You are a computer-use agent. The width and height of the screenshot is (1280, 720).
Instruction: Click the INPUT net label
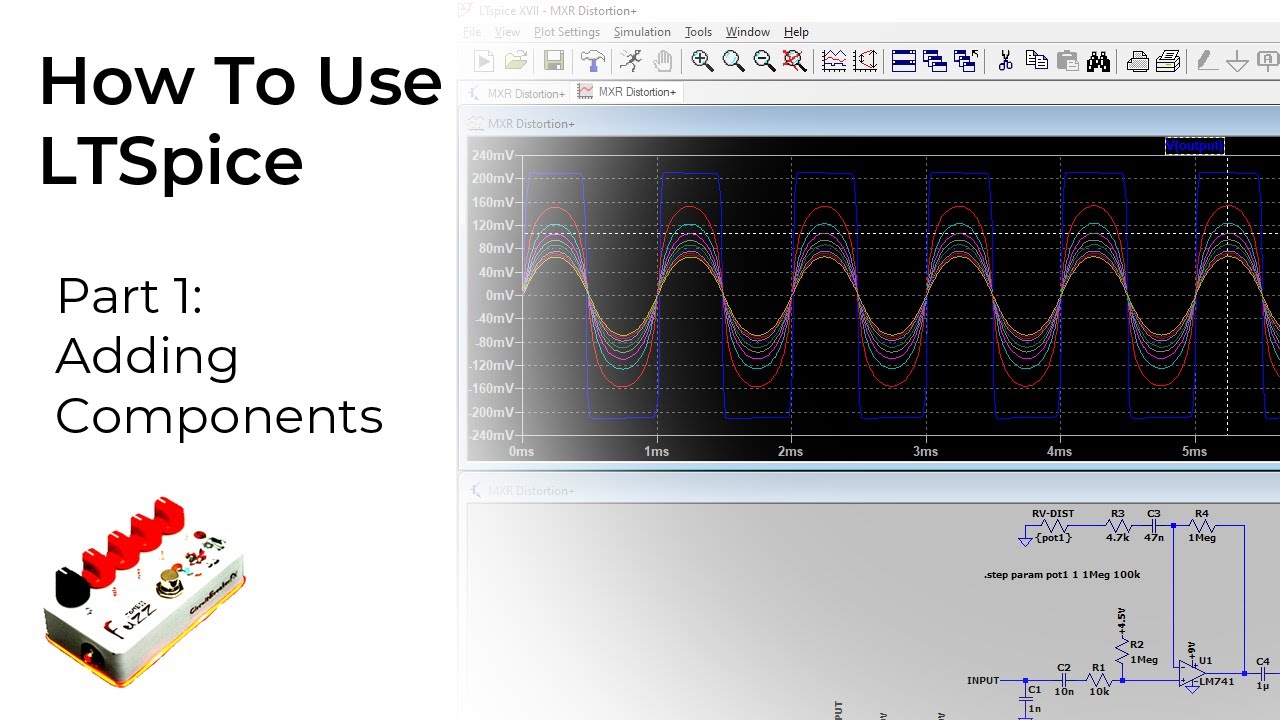point(983,681)
